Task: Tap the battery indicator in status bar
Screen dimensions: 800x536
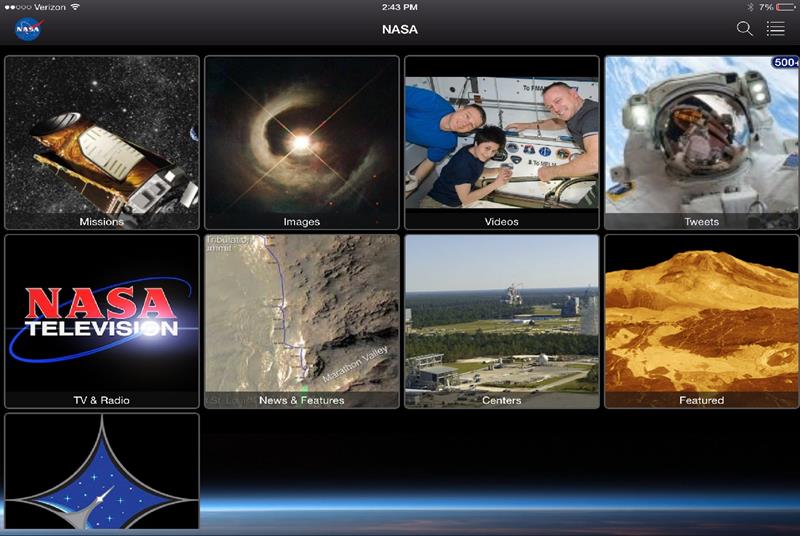Action: (x=786, y=7)
